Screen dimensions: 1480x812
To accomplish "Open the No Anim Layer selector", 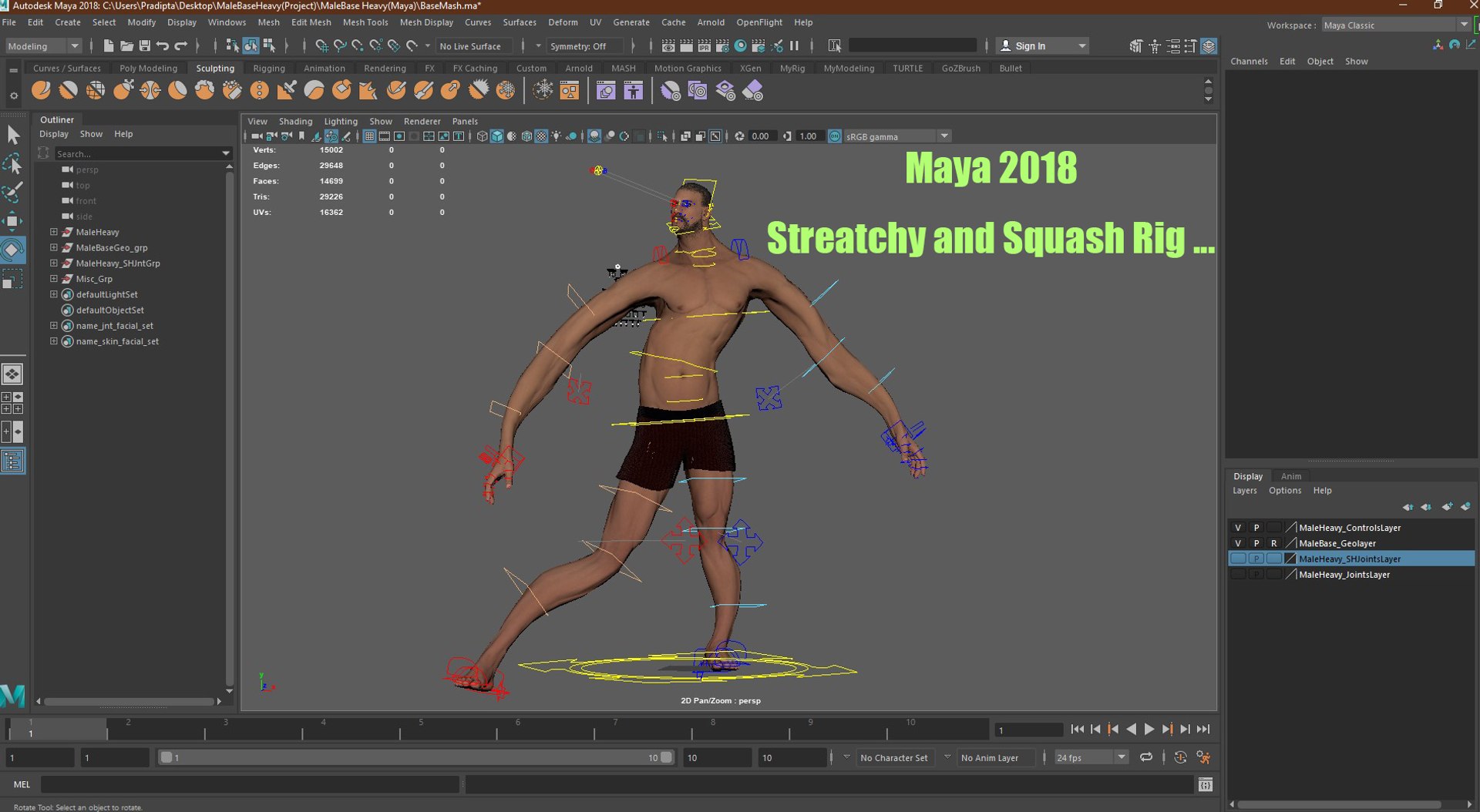I will [994, 757].
